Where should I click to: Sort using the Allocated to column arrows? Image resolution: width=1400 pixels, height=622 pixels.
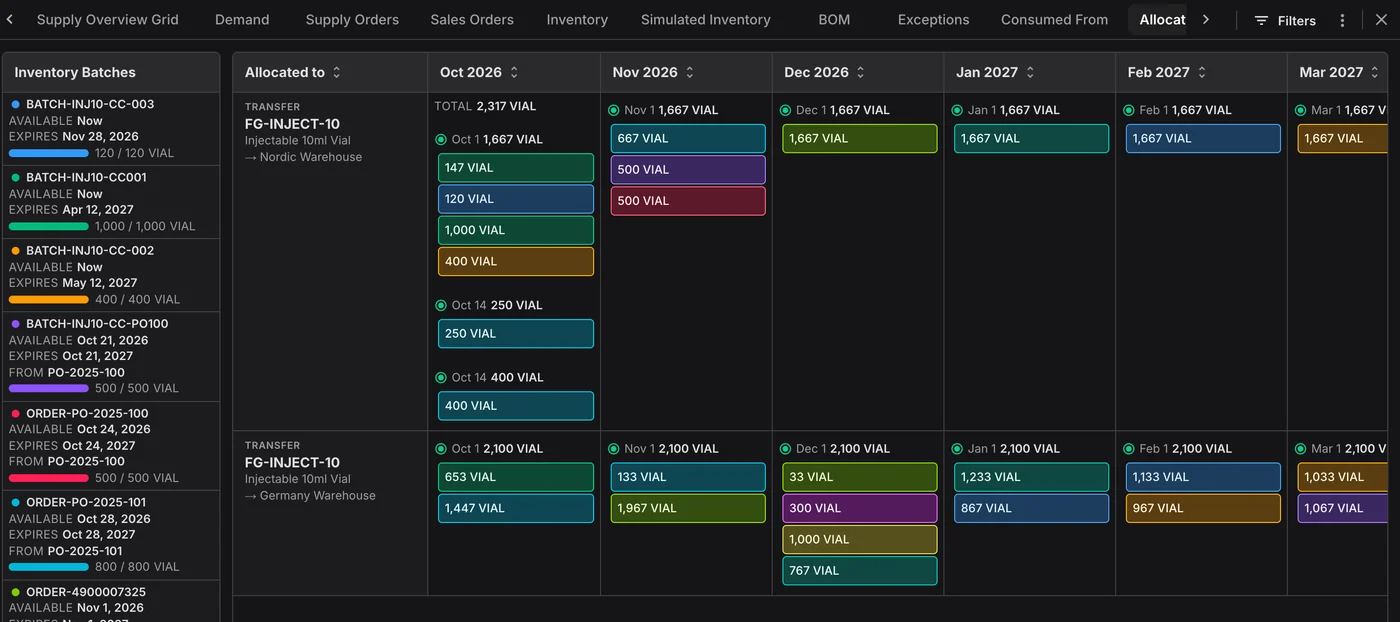click(337, 73)
